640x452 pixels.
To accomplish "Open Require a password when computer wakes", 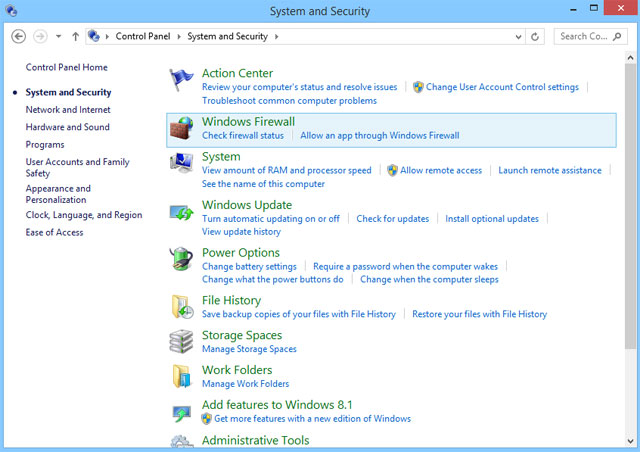I will point(405,267).
